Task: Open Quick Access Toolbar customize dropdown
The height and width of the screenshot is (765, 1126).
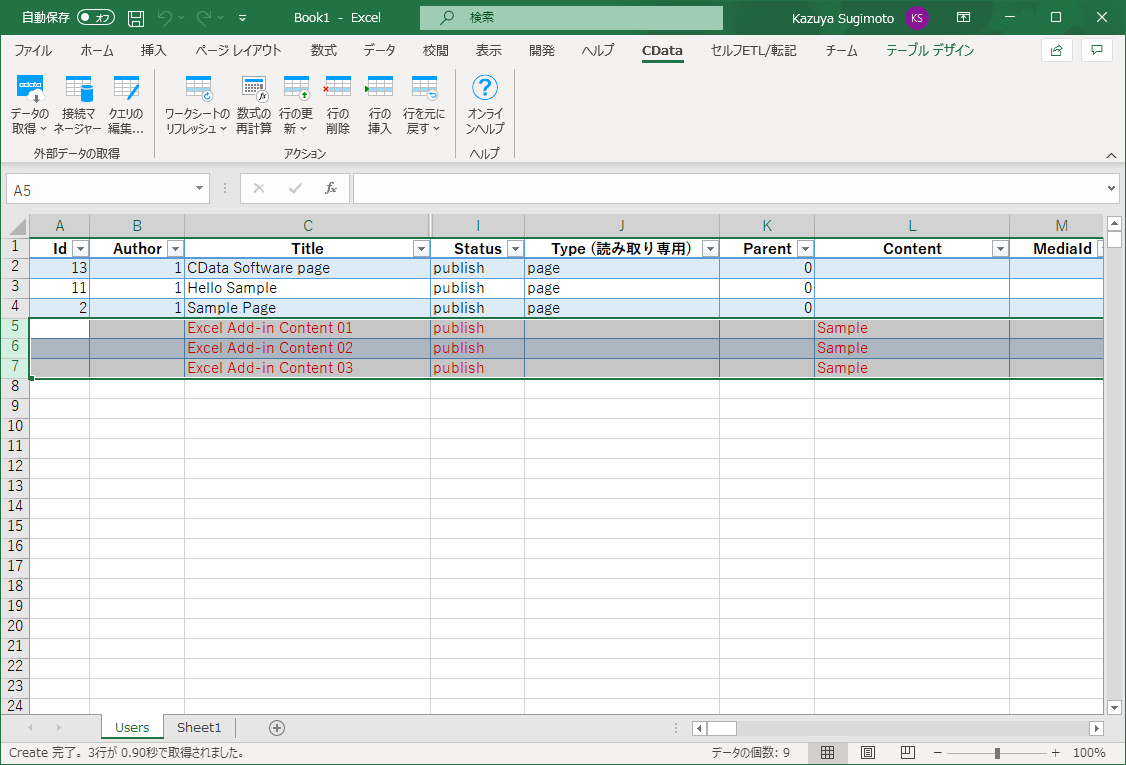Action: pos(242,18)
